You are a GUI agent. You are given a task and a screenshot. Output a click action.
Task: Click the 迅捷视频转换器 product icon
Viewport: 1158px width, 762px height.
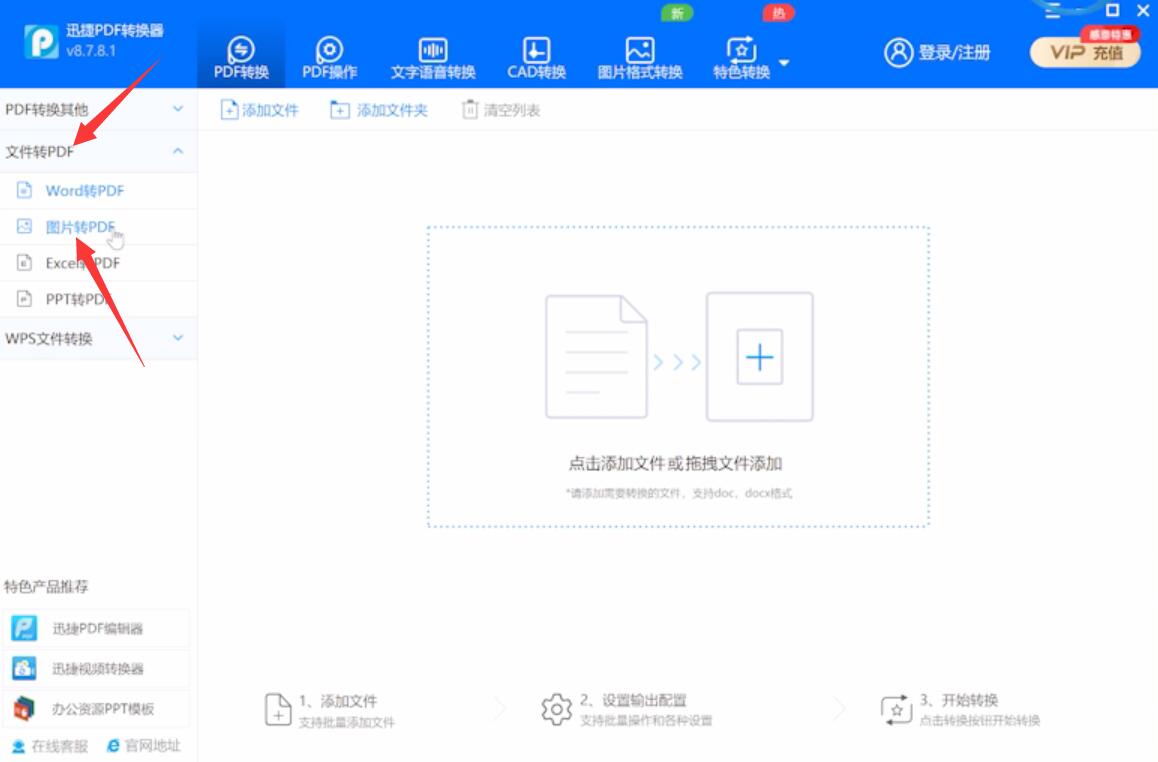pyautogui.click(x=24, y=668)
